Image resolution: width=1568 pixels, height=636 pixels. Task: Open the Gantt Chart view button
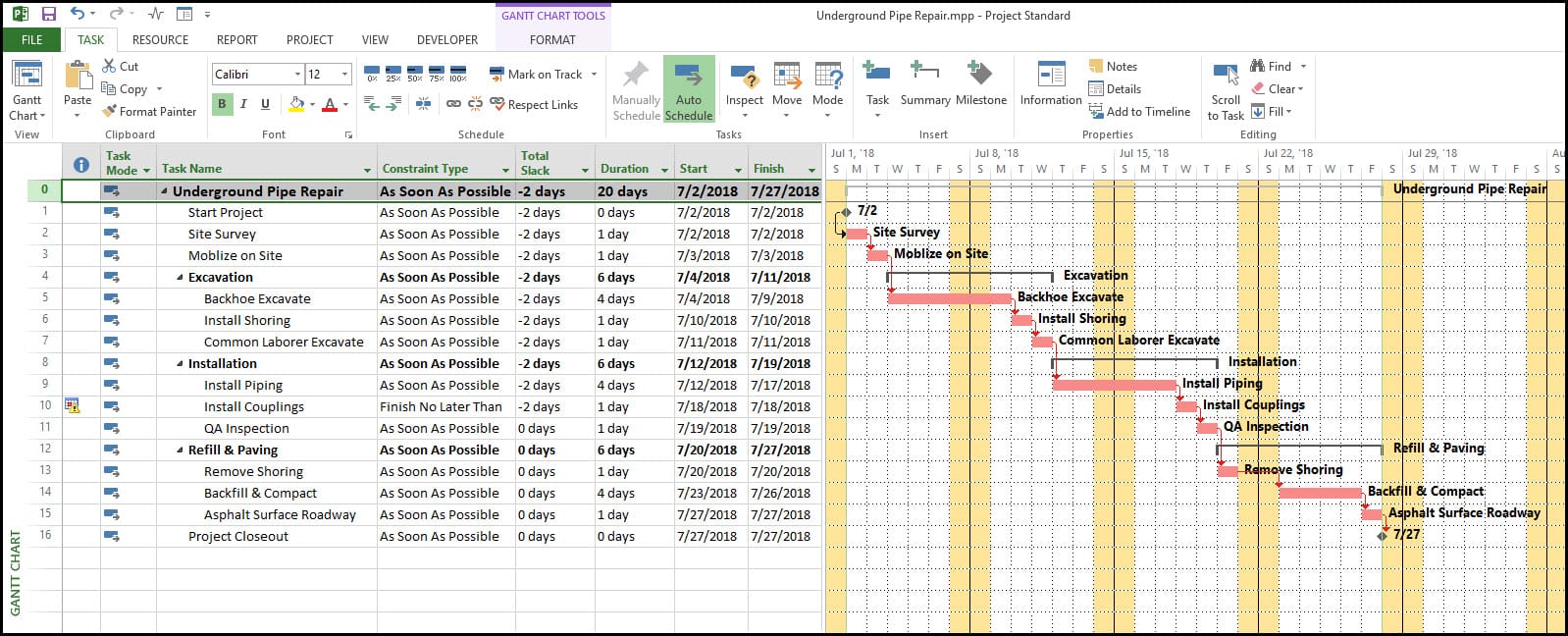tap(26, 90)
